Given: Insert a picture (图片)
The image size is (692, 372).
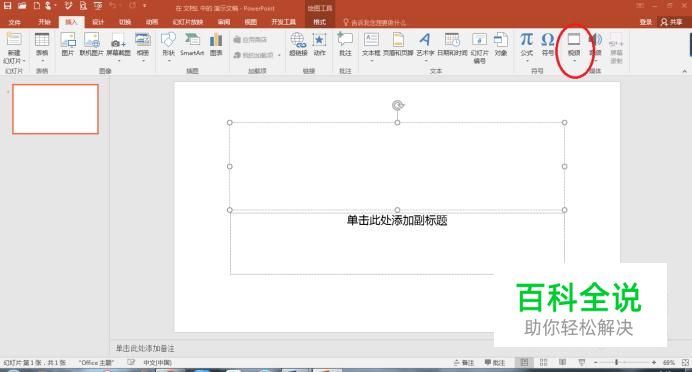Looking at the screenshot, I should (68, 44).
